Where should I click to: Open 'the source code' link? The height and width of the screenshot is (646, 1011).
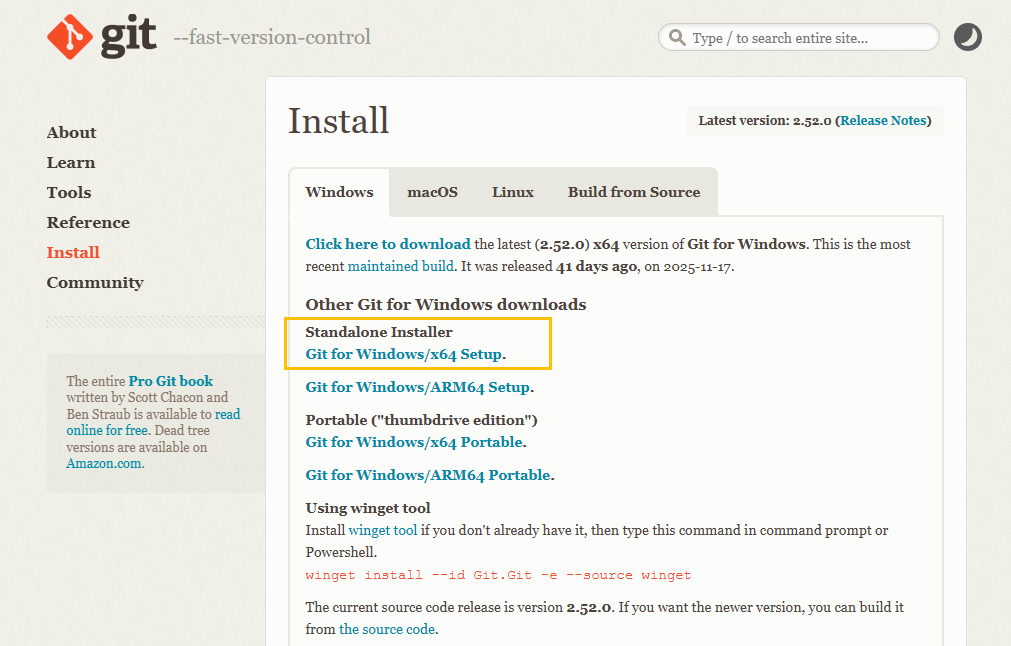[x=387, y=629]
